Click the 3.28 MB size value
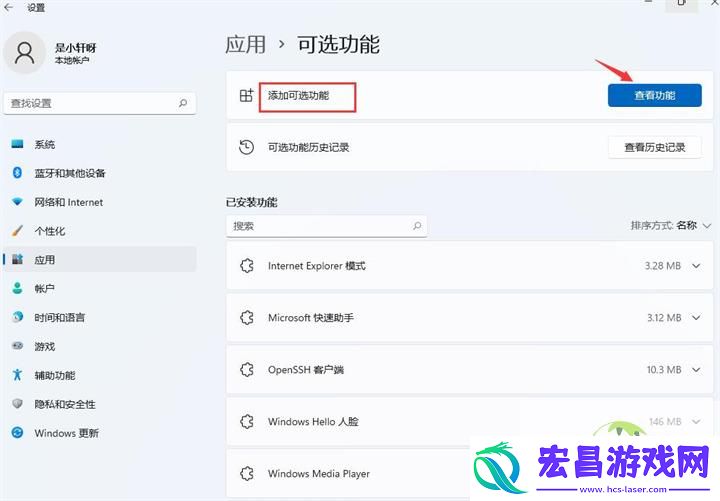The height and width of the screenshot is (501, 720). point(663,266)
